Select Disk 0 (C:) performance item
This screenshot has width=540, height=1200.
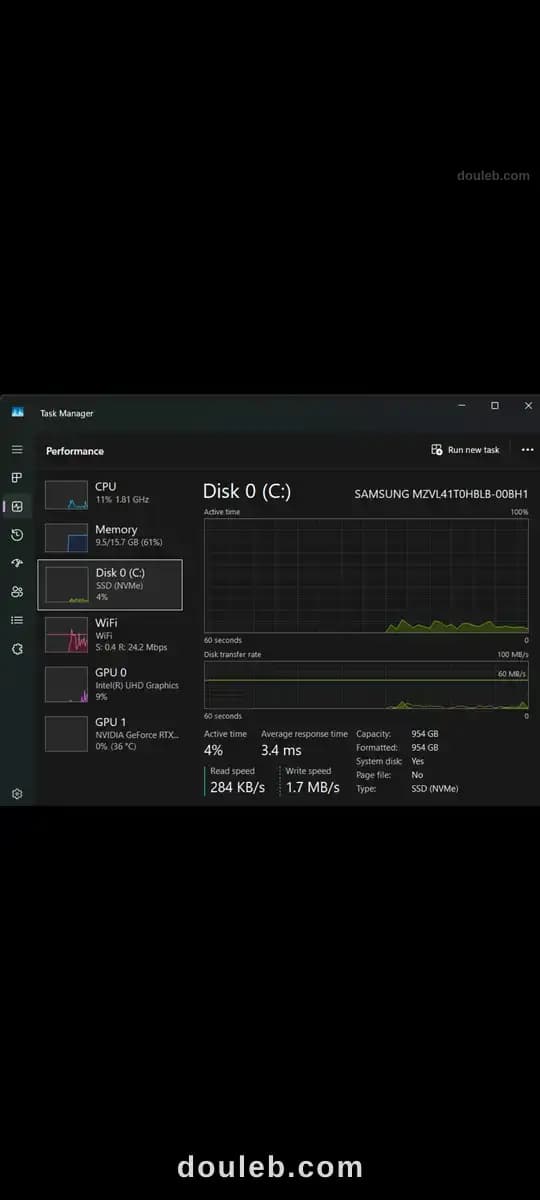pos(110,584)
